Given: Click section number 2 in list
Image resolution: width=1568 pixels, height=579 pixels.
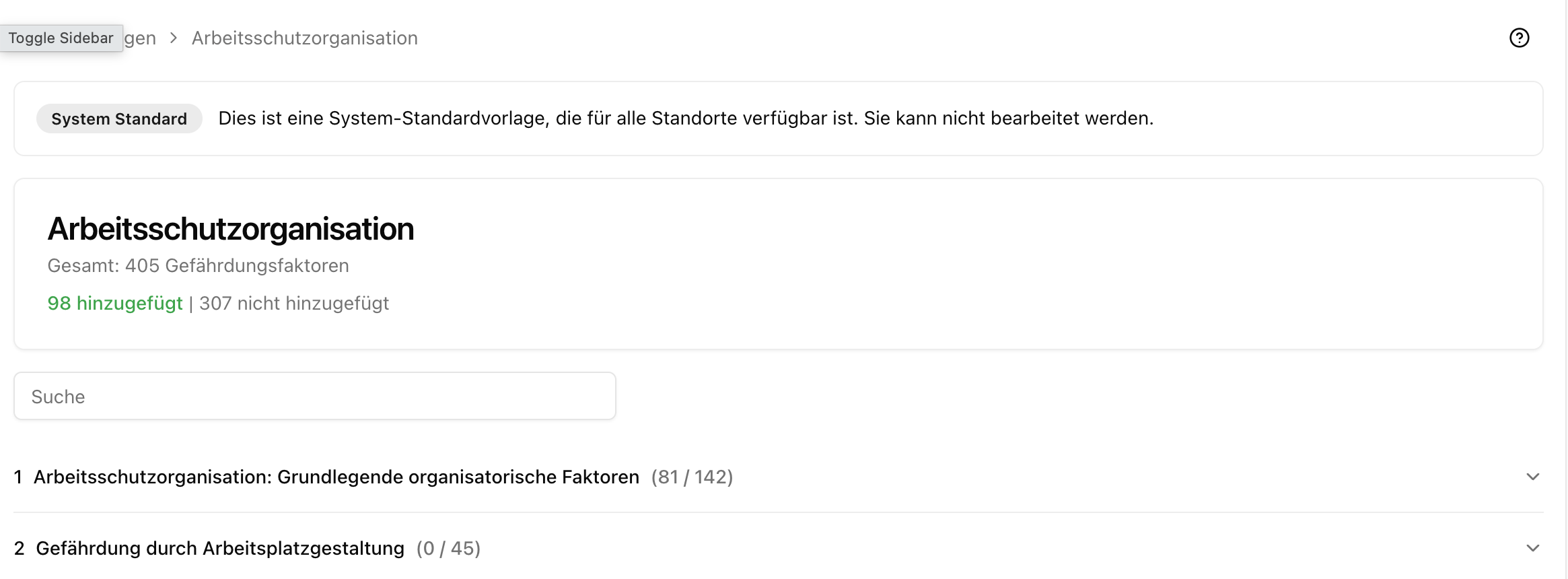Looking at the screenshot, I should point(20,548).
